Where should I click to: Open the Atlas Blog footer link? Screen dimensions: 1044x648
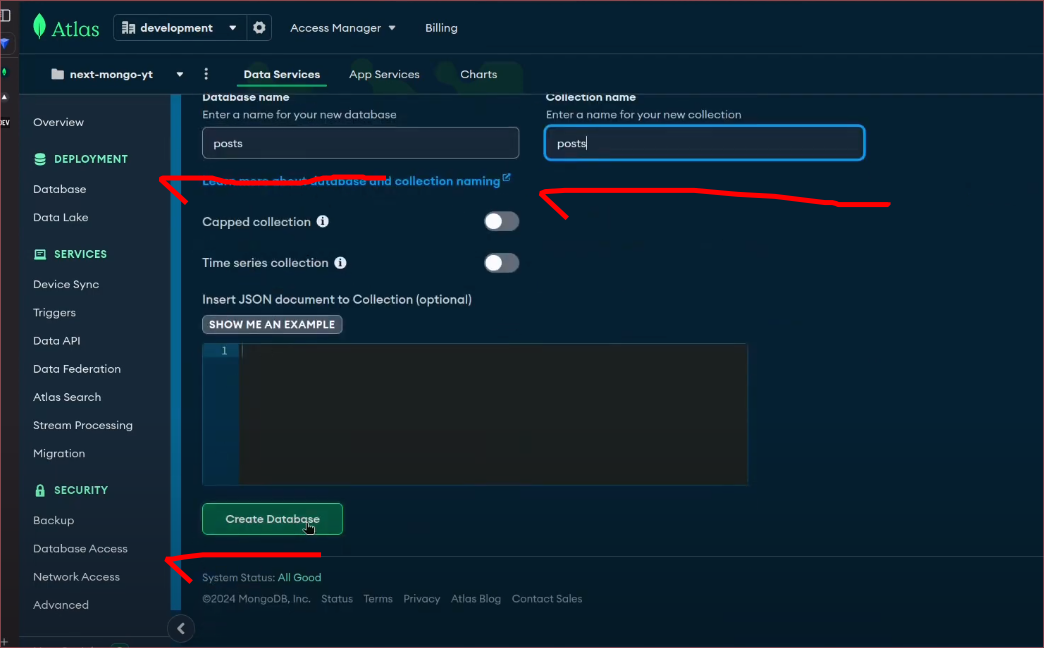(476, 599)
